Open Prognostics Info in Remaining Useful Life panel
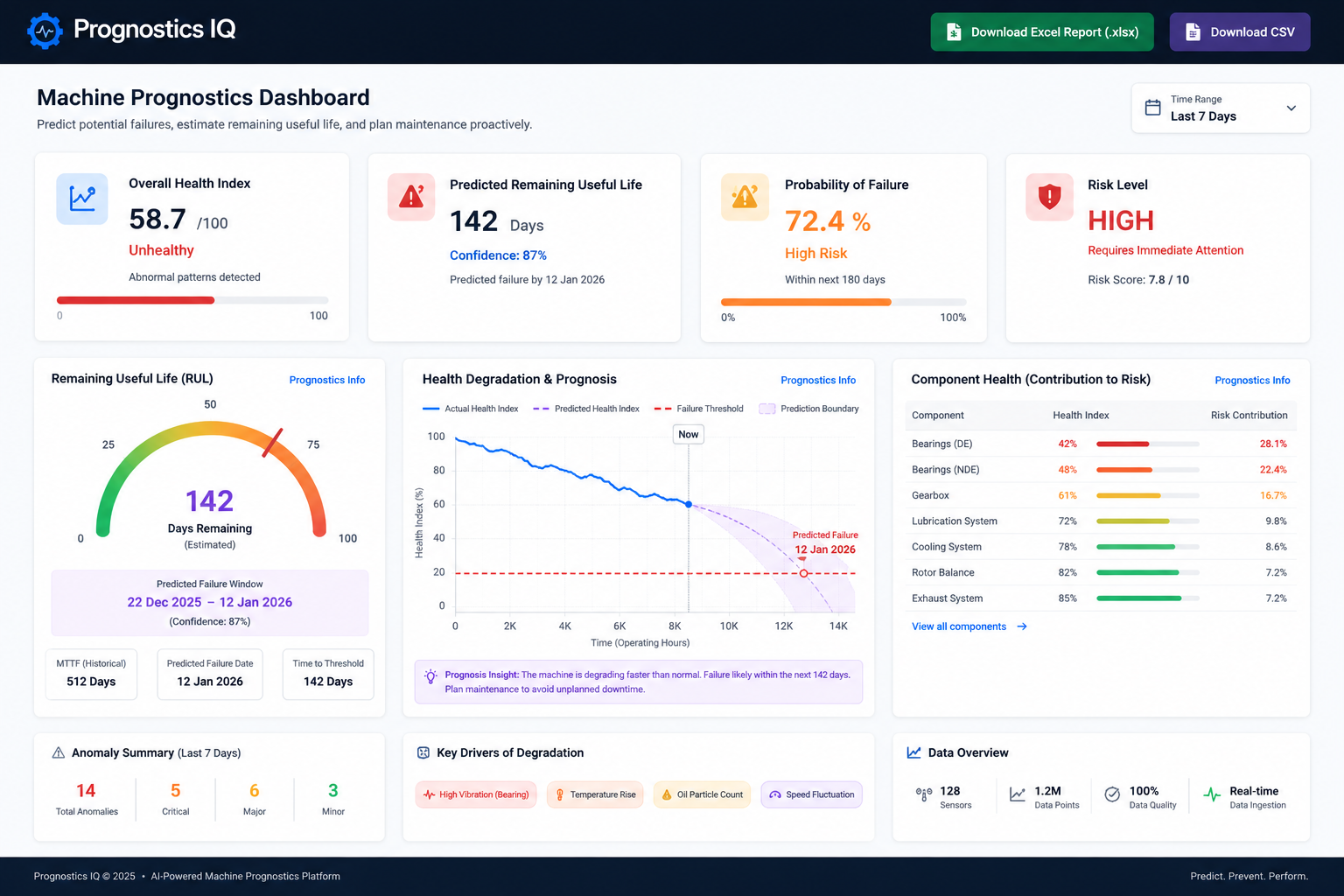This screenshot has height=896, width=1344. click(x=327, y=380)
